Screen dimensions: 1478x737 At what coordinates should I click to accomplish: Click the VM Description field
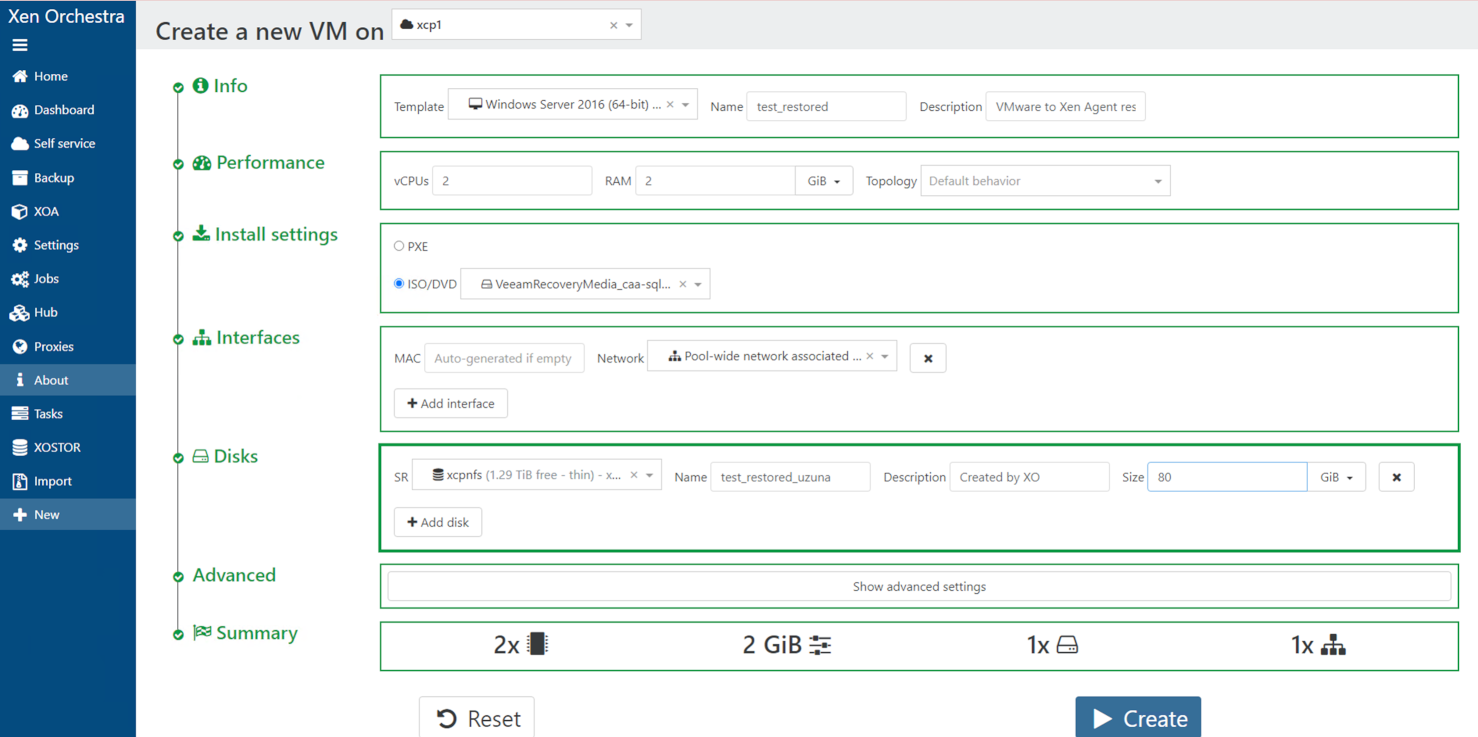pyautogui.click(x=1065, y=107)
